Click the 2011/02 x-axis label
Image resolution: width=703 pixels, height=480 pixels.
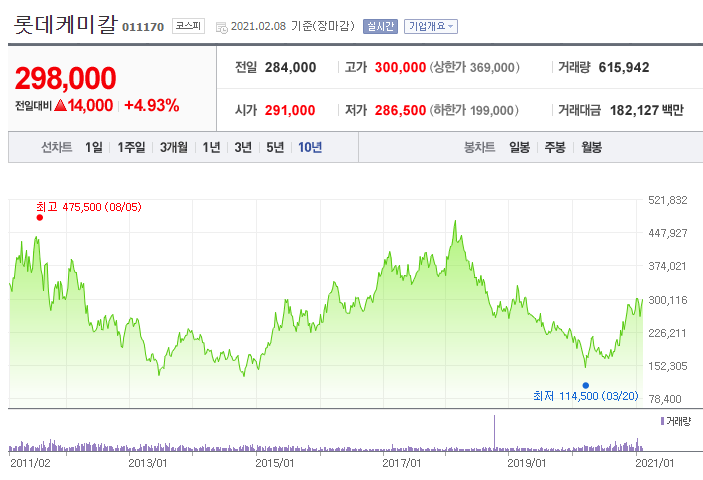coord(30,463)
